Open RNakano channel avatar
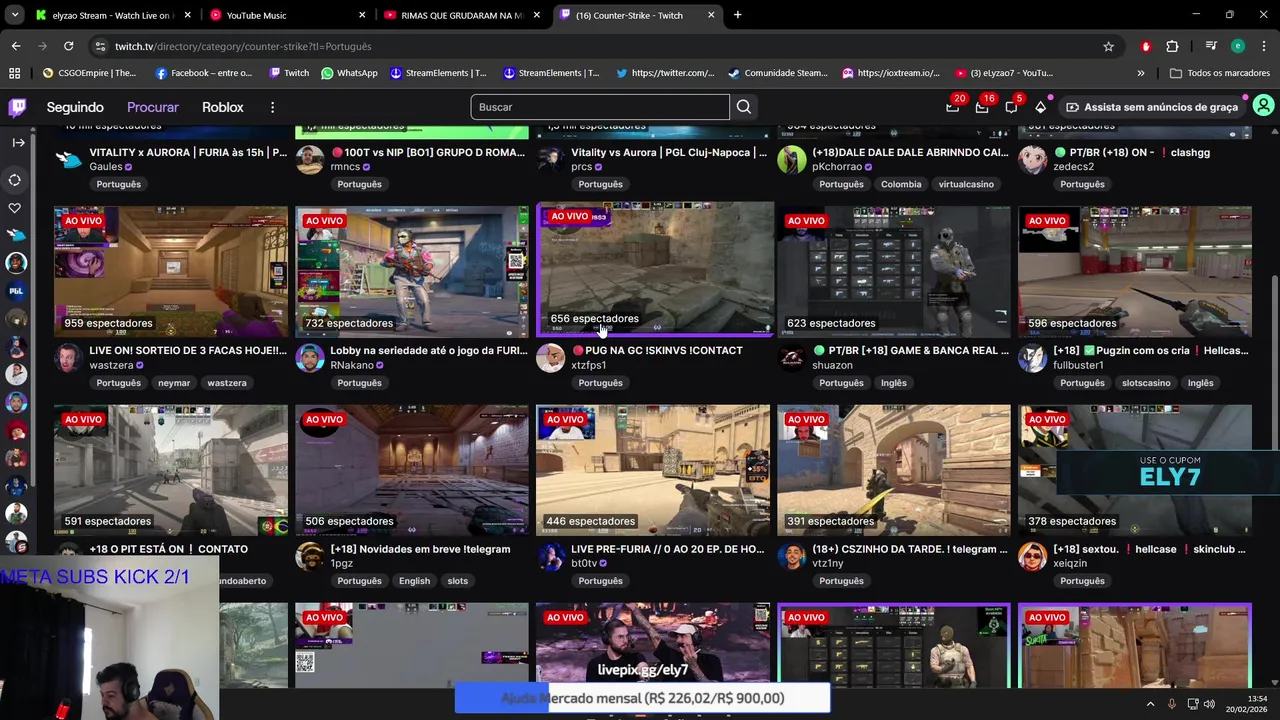 pyautogui.click(x=310, y=358)
